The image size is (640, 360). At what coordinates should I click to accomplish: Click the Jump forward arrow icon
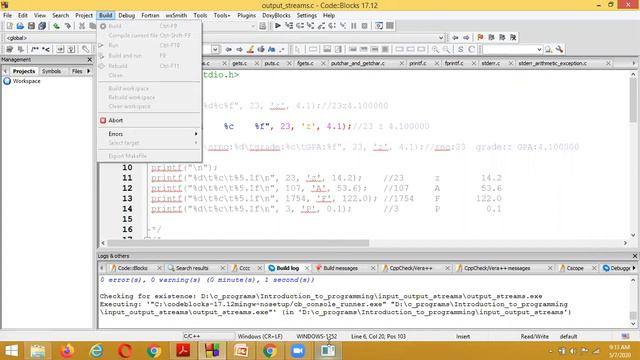tap(466, 38)
